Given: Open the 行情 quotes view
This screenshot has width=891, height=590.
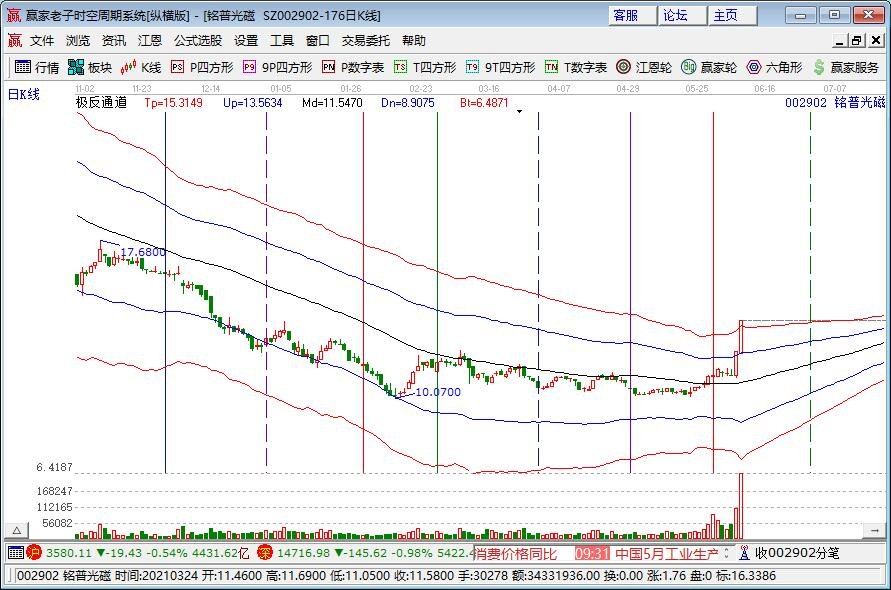Looking at the screenshot, I should pos(37,67).
